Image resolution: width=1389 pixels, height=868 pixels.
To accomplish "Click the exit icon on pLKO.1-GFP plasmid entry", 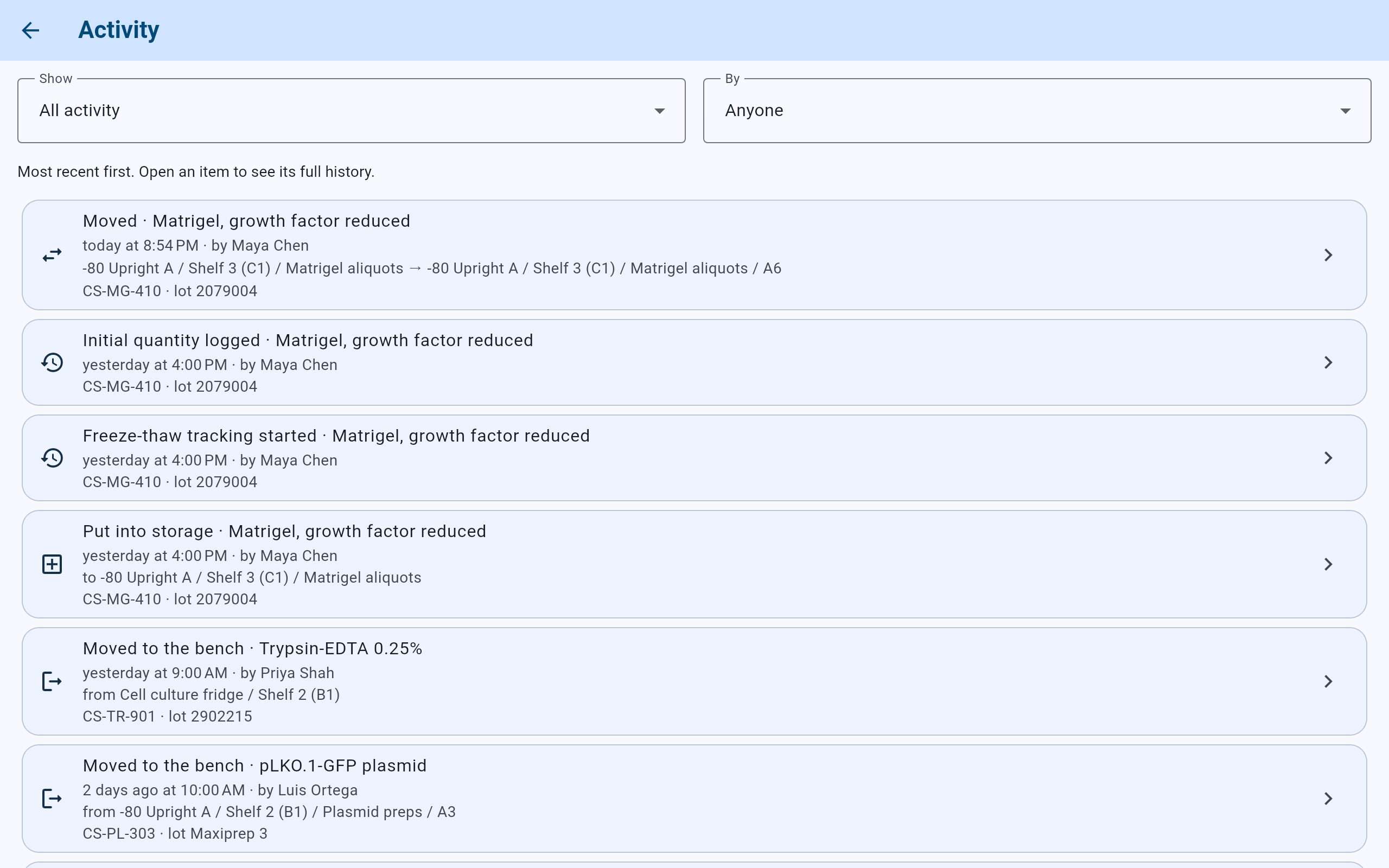I will (x=52, y=799).
